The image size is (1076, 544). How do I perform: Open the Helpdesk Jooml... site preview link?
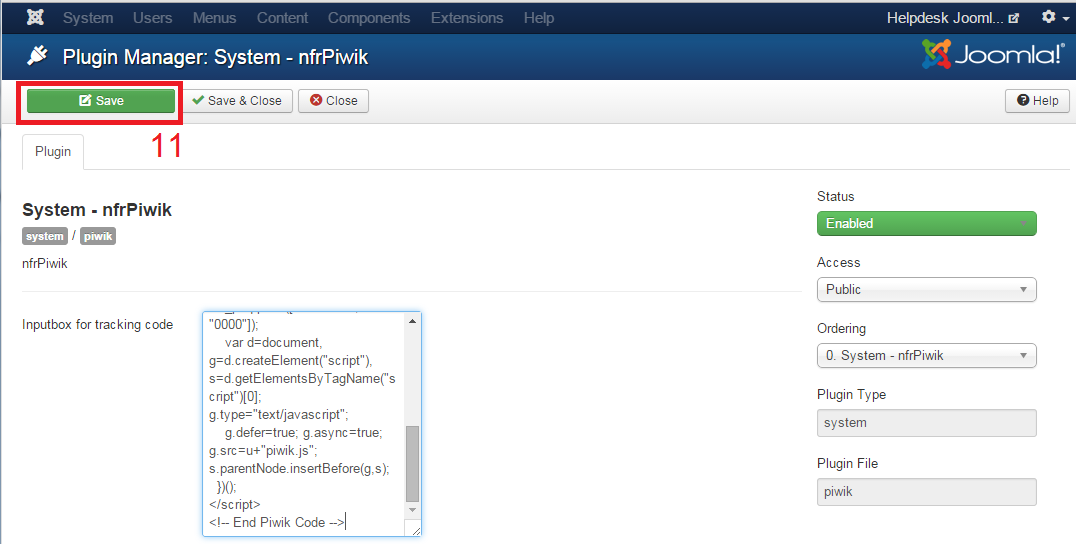point(952,18)
